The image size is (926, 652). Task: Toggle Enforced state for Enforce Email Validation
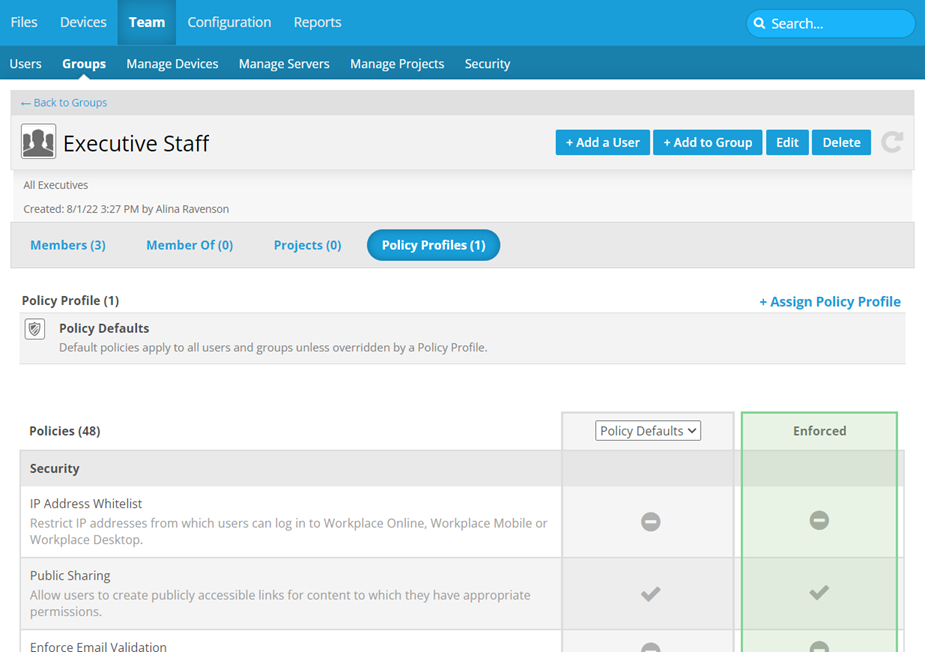(x=819, y=647)
